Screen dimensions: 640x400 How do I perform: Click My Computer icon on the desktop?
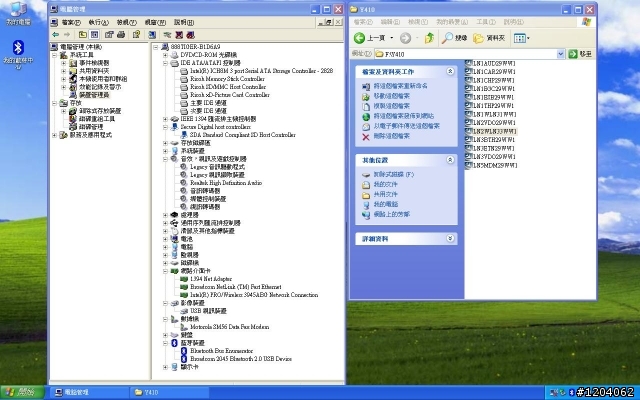tap(18, 9)
